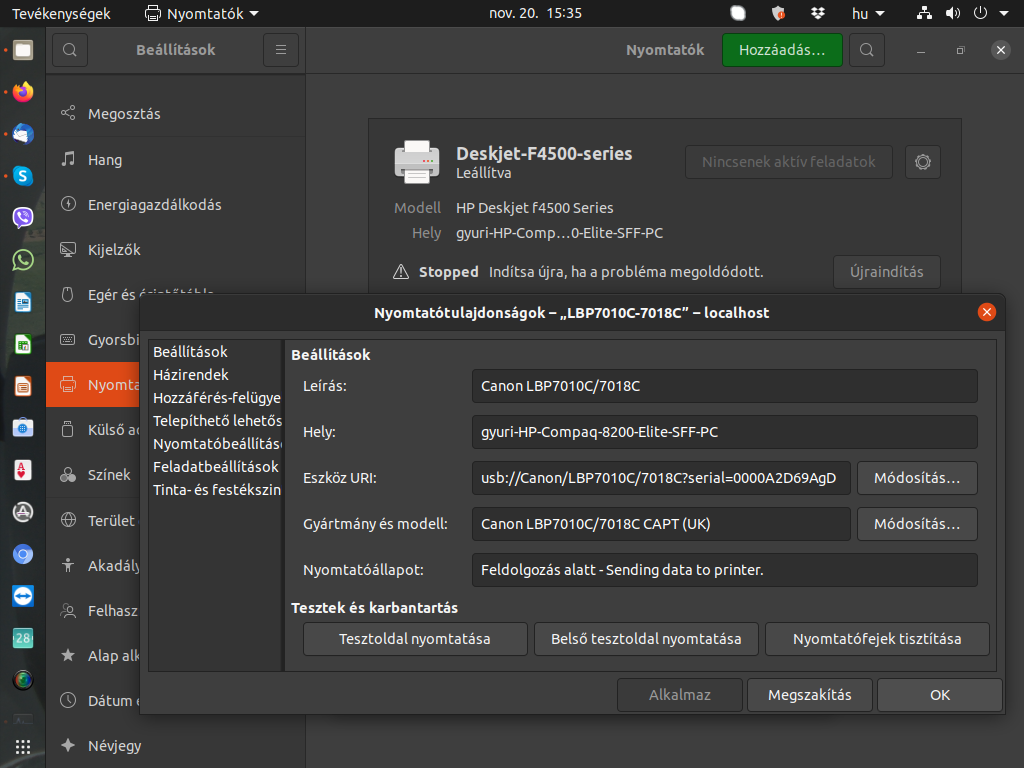This screenshot has width=1024, height=768.
Task: Open Megosztás in the Settings sidebar
Action: [x=175, y=114]
